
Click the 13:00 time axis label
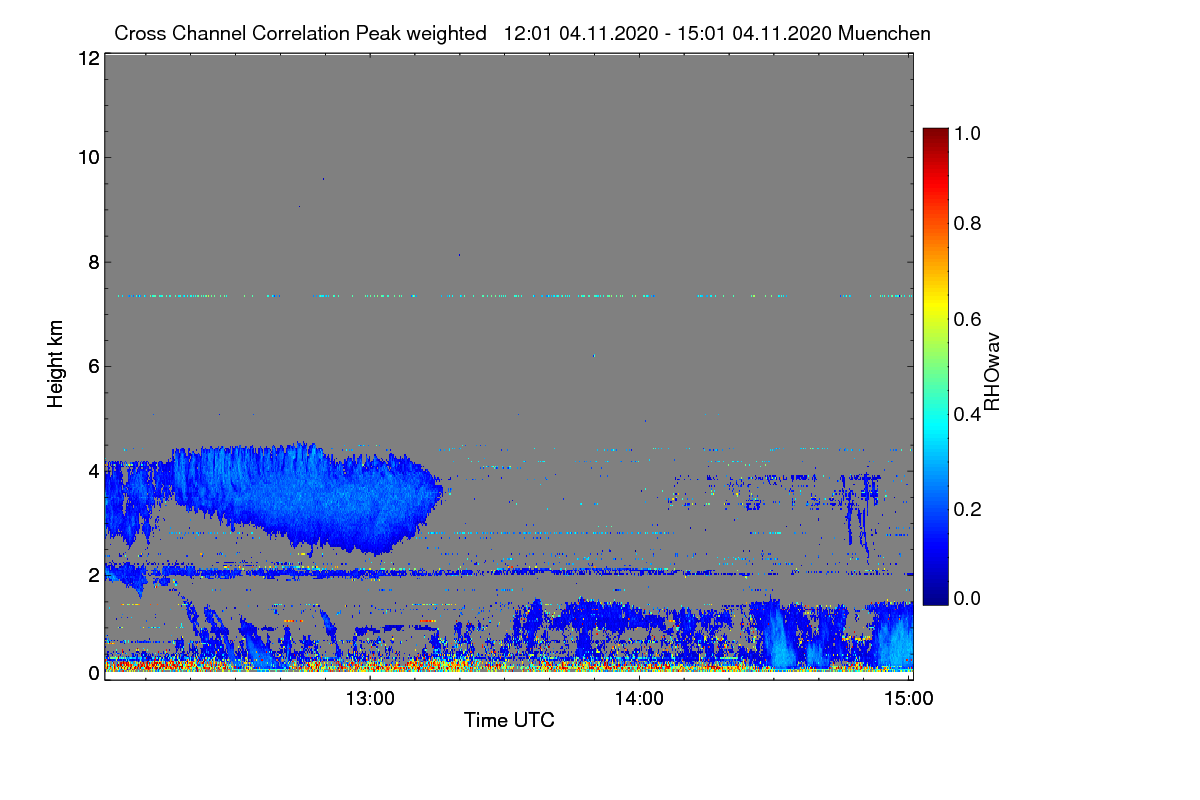[371, 699]
